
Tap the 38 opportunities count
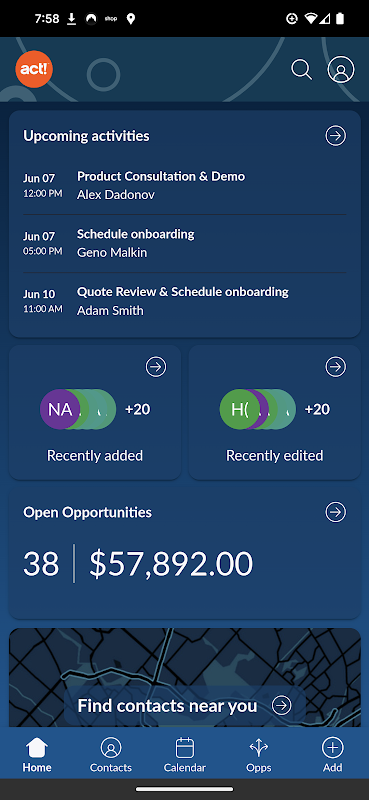pos(41,564)
